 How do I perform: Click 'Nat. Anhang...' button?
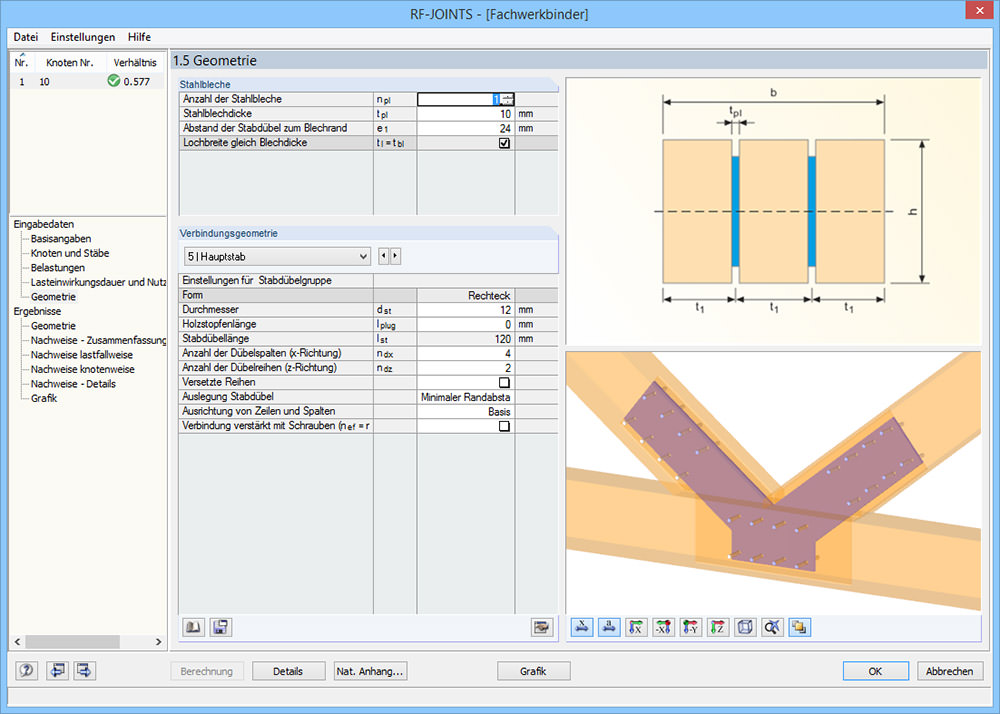click(370, 671)
